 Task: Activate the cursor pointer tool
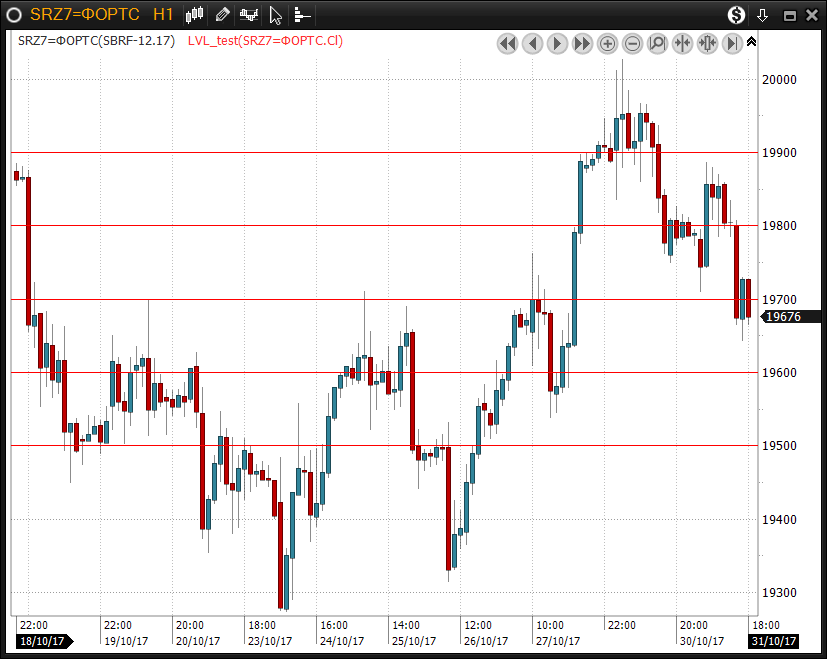(x=276, y=15)
